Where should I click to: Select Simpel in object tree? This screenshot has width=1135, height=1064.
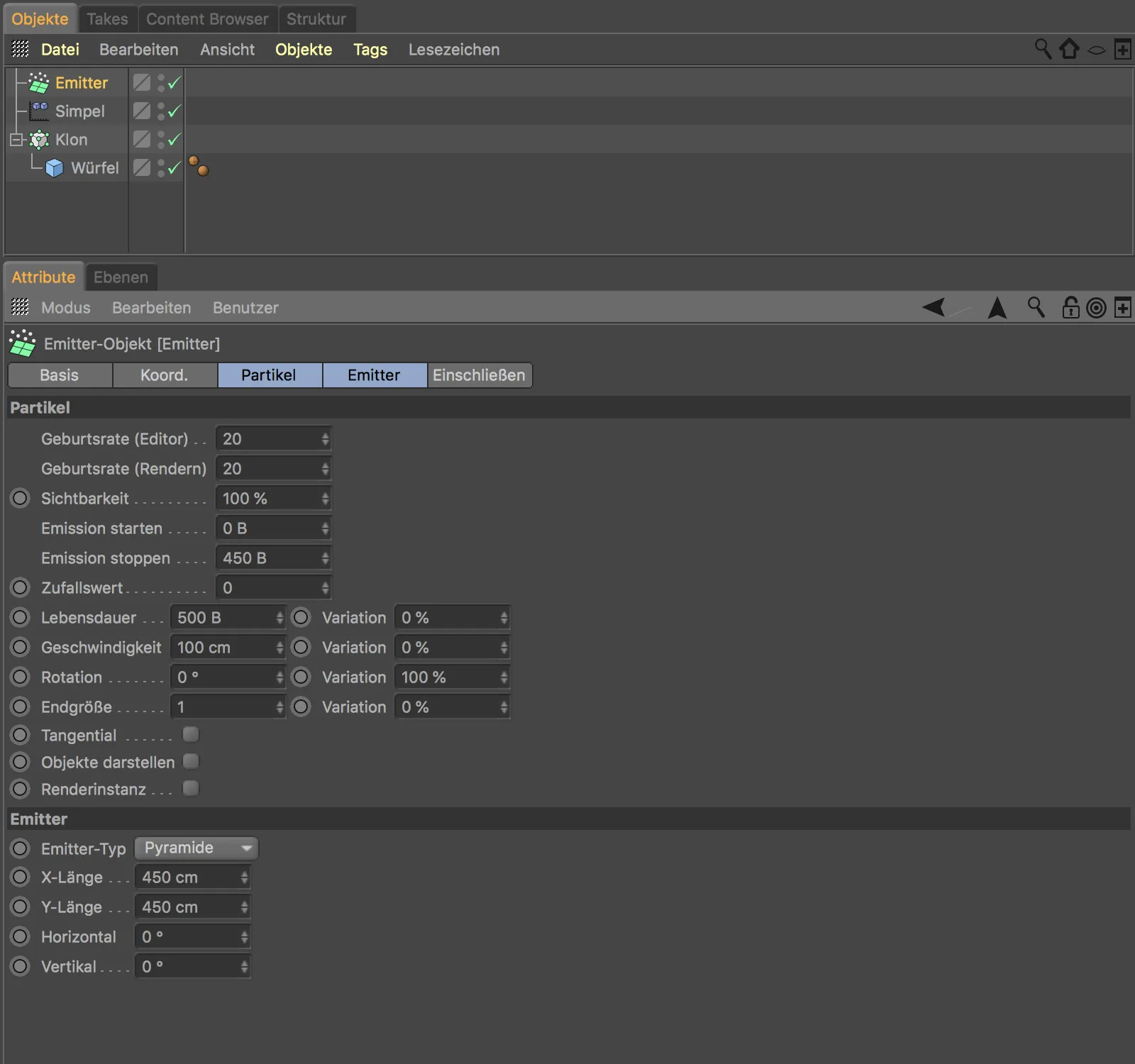[x=79, y=111]
